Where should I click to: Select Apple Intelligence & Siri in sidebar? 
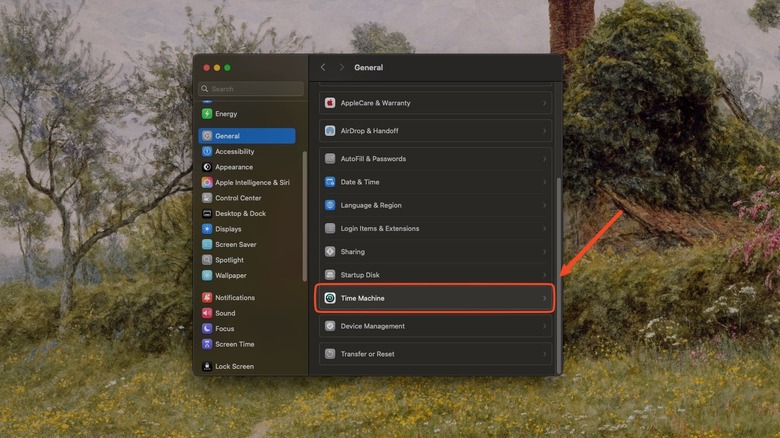pos(251,183)
